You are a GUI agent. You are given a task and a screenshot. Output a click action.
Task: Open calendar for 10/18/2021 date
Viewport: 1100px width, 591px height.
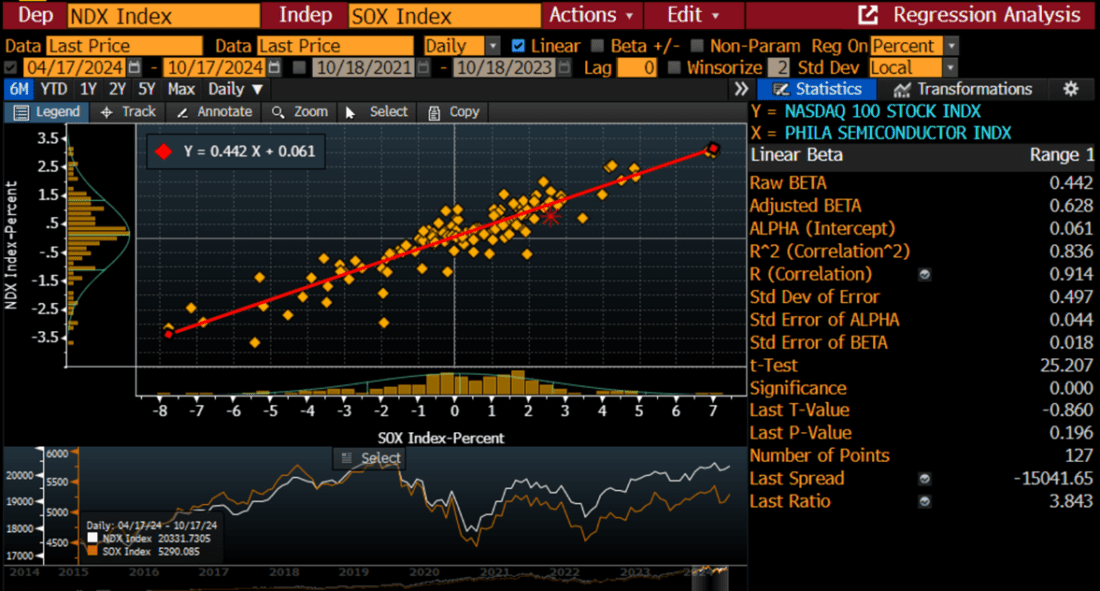(x=423, y=67)
